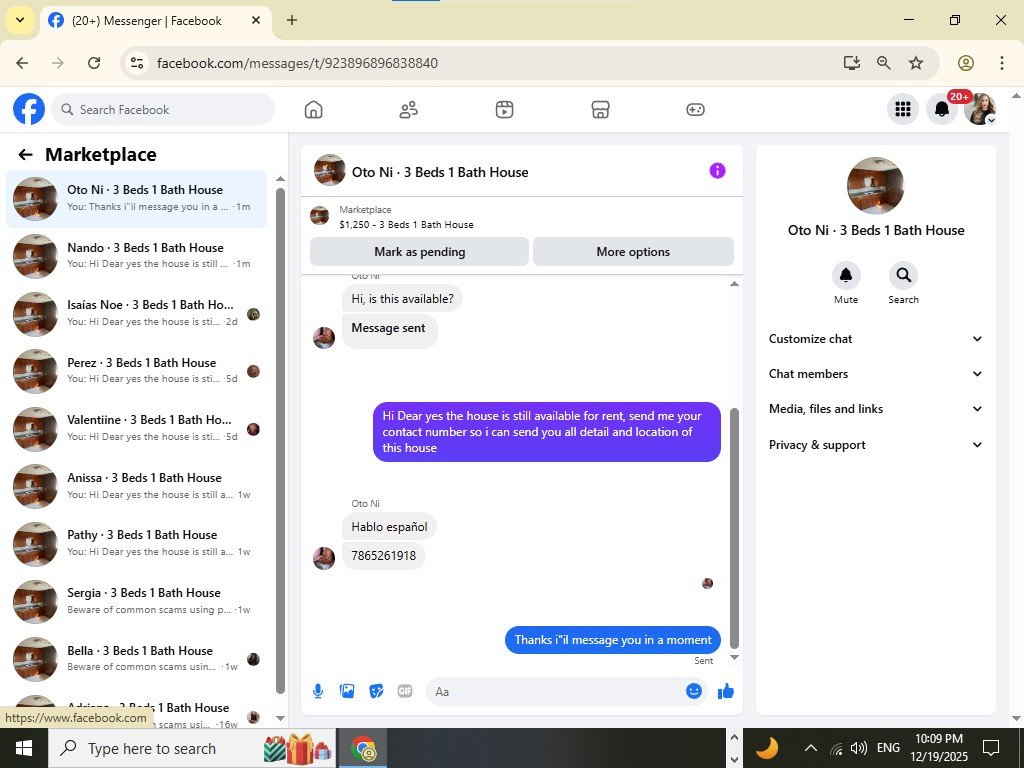Open Nando conversation in list

click(x=136, y=256)
